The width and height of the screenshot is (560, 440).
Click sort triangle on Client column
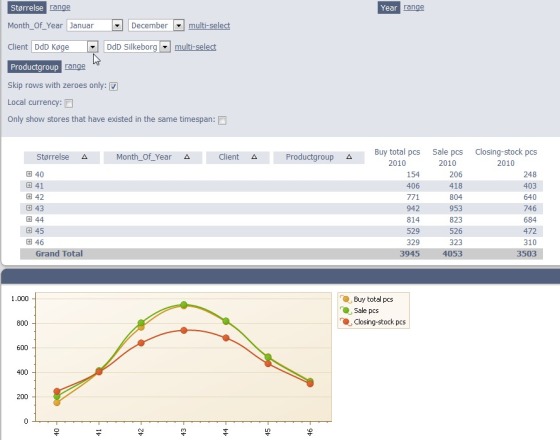click(x=254, y=157)
